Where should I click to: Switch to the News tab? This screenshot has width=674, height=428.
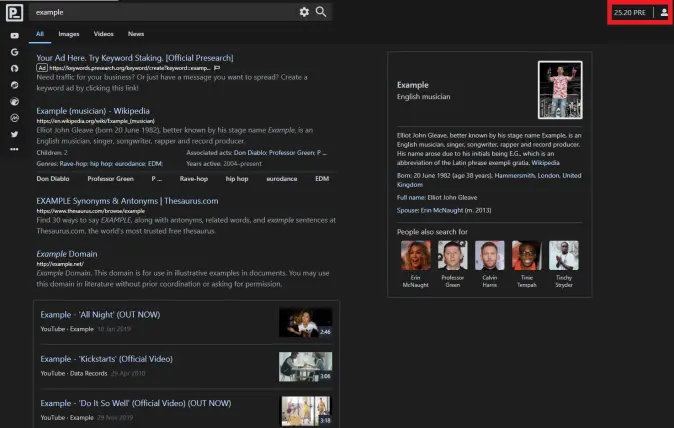pos(136,34)
